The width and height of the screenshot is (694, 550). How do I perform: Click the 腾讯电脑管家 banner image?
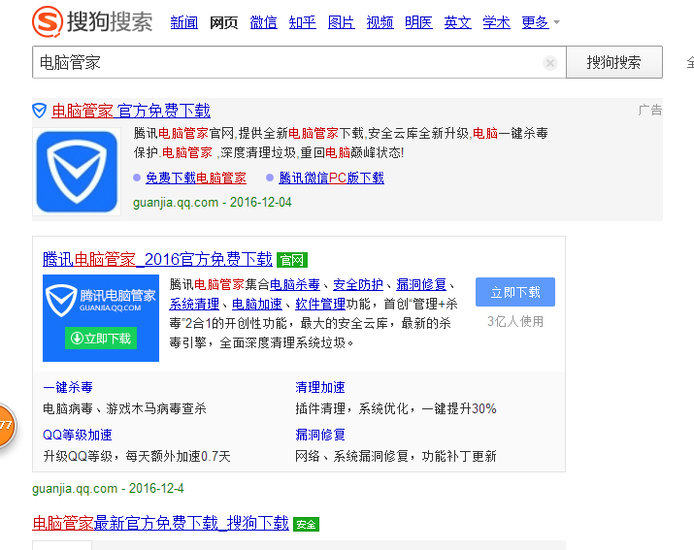[x=101, y=318]
